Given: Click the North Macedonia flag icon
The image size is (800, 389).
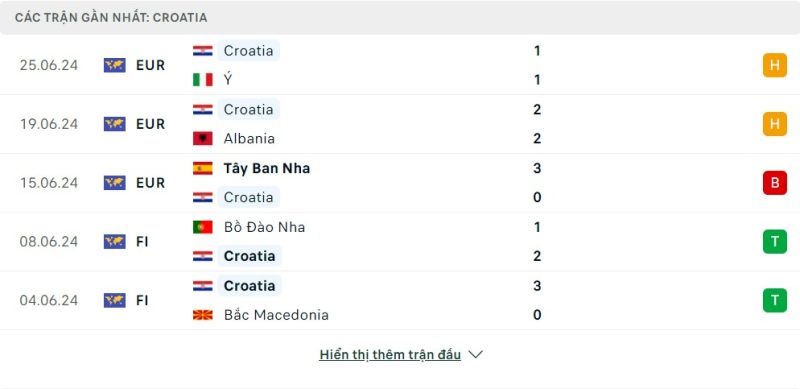Looking at the screenshot, I should tap(203, 315).
